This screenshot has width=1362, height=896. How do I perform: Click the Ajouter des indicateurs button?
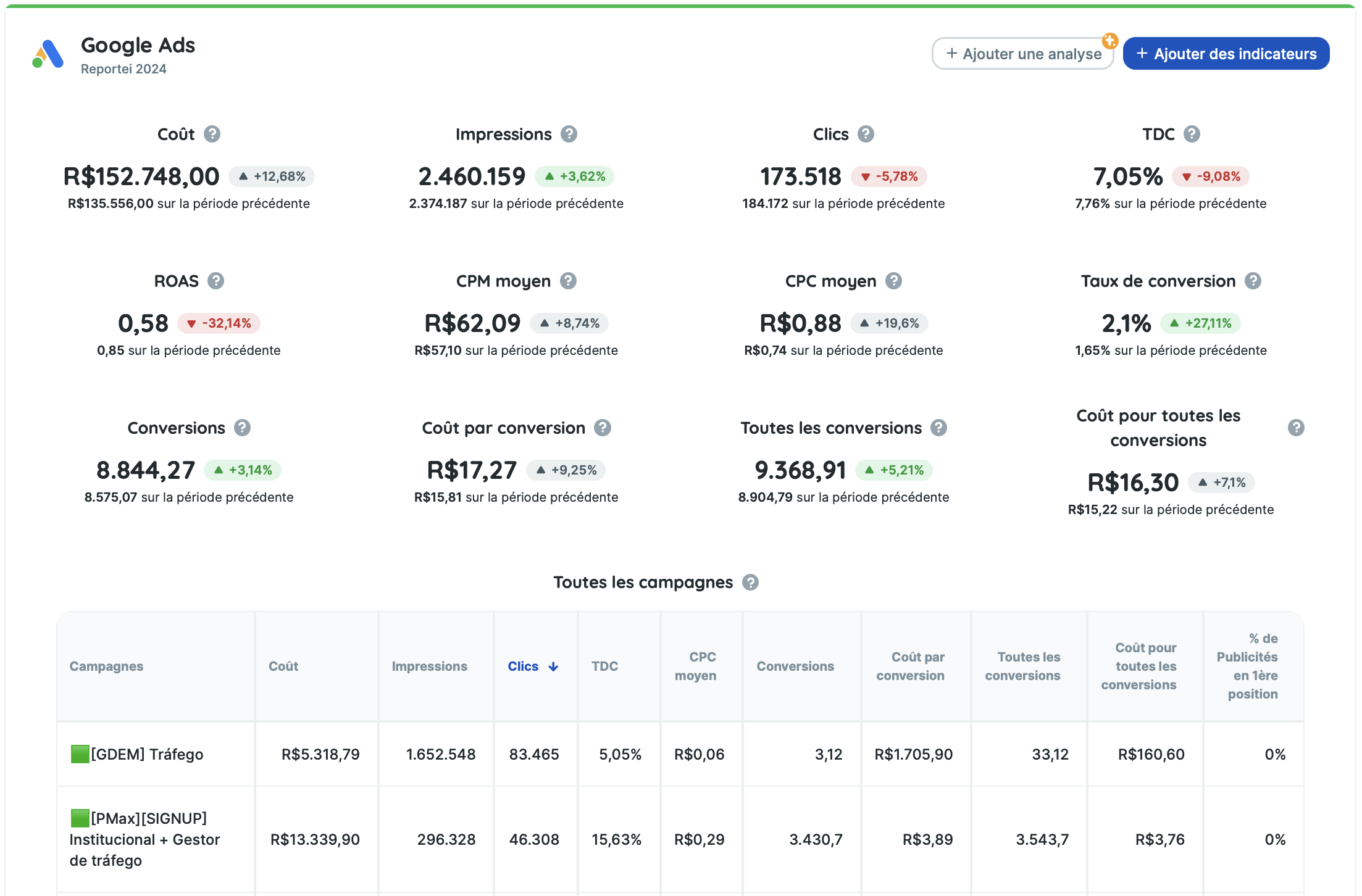[1226, 54]
